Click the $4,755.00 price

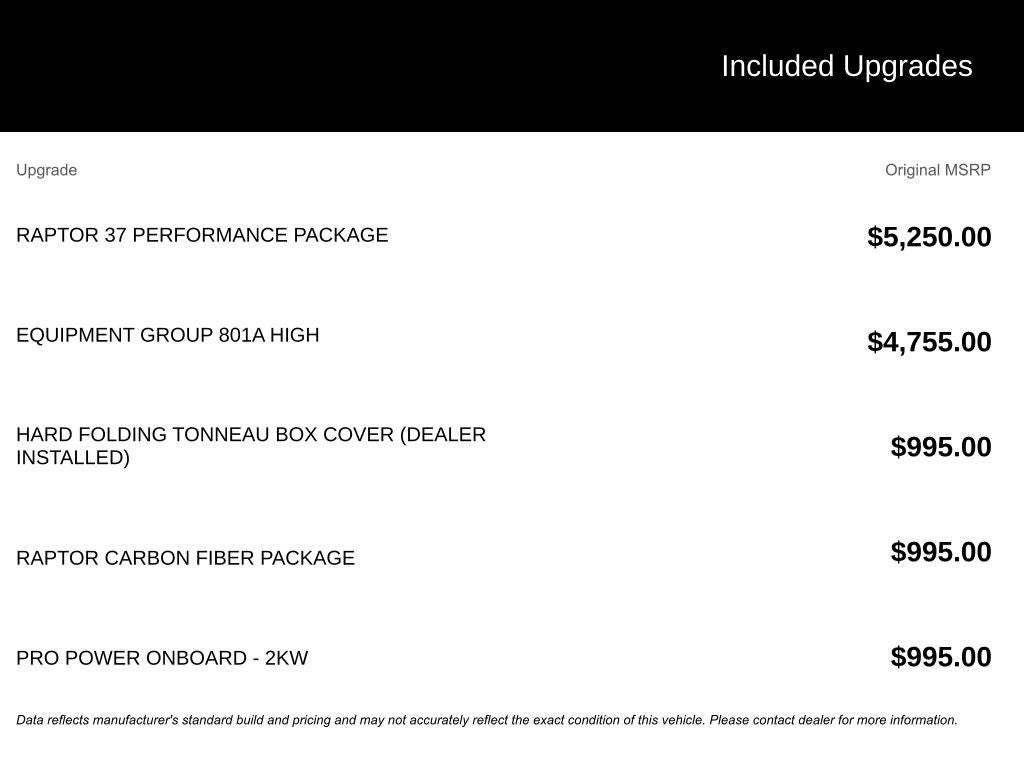pos(929,342)
